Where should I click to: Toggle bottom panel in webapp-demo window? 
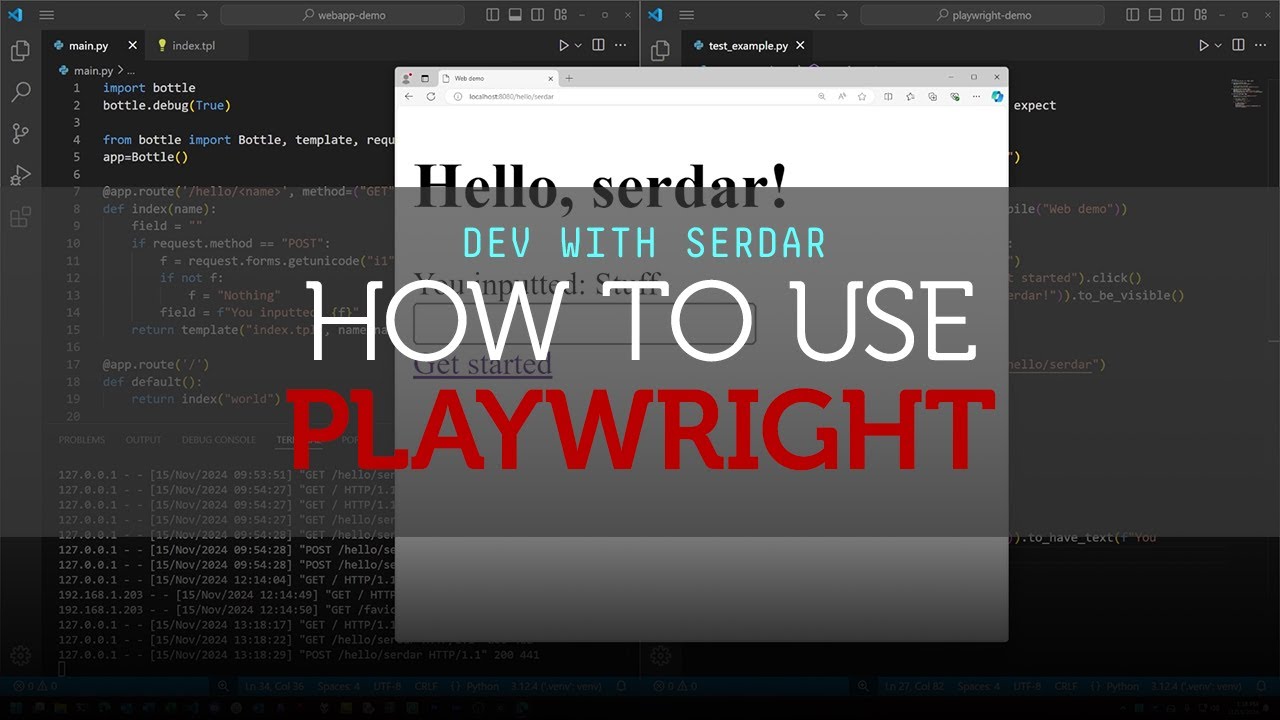(x=515, y=15)
